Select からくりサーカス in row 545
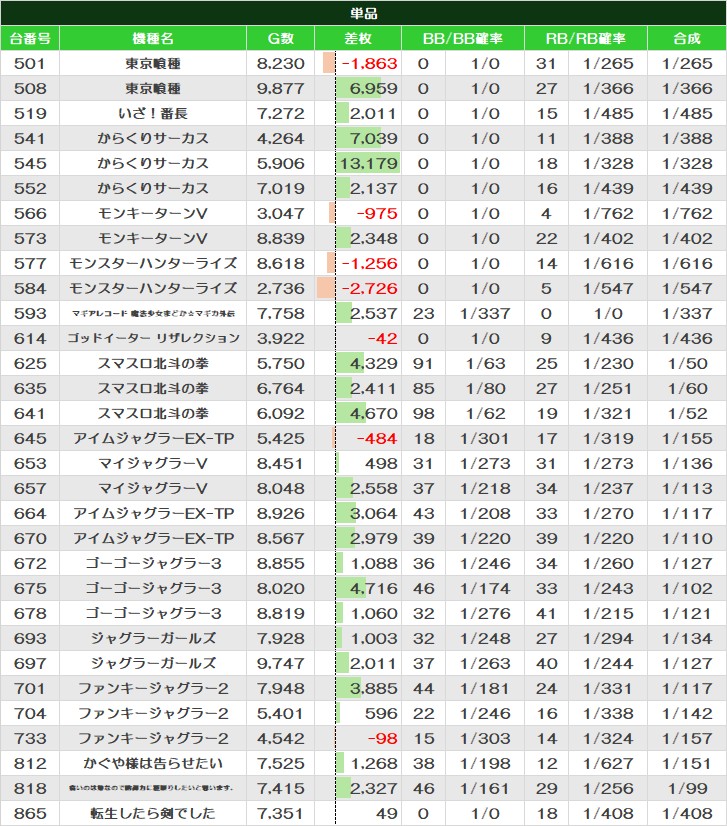The height and width of the screenshot is (826, 727). [153, 164]
